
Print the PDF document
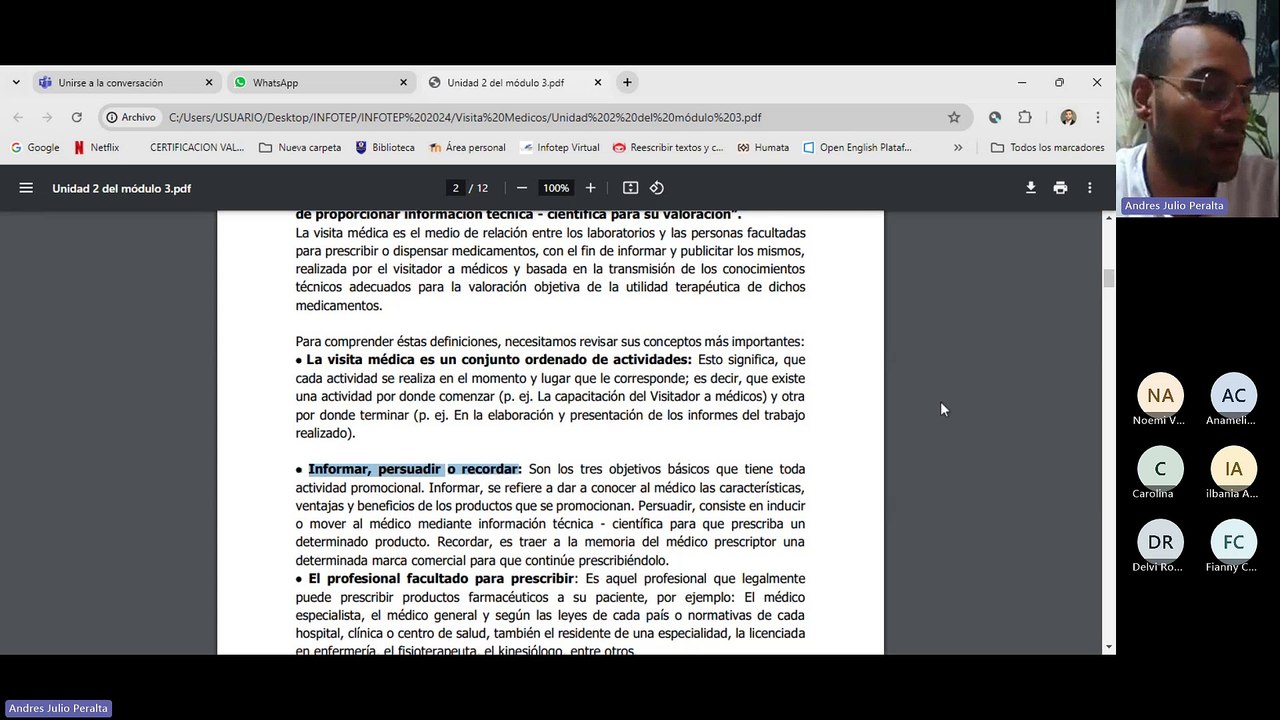click(1060, 188)
